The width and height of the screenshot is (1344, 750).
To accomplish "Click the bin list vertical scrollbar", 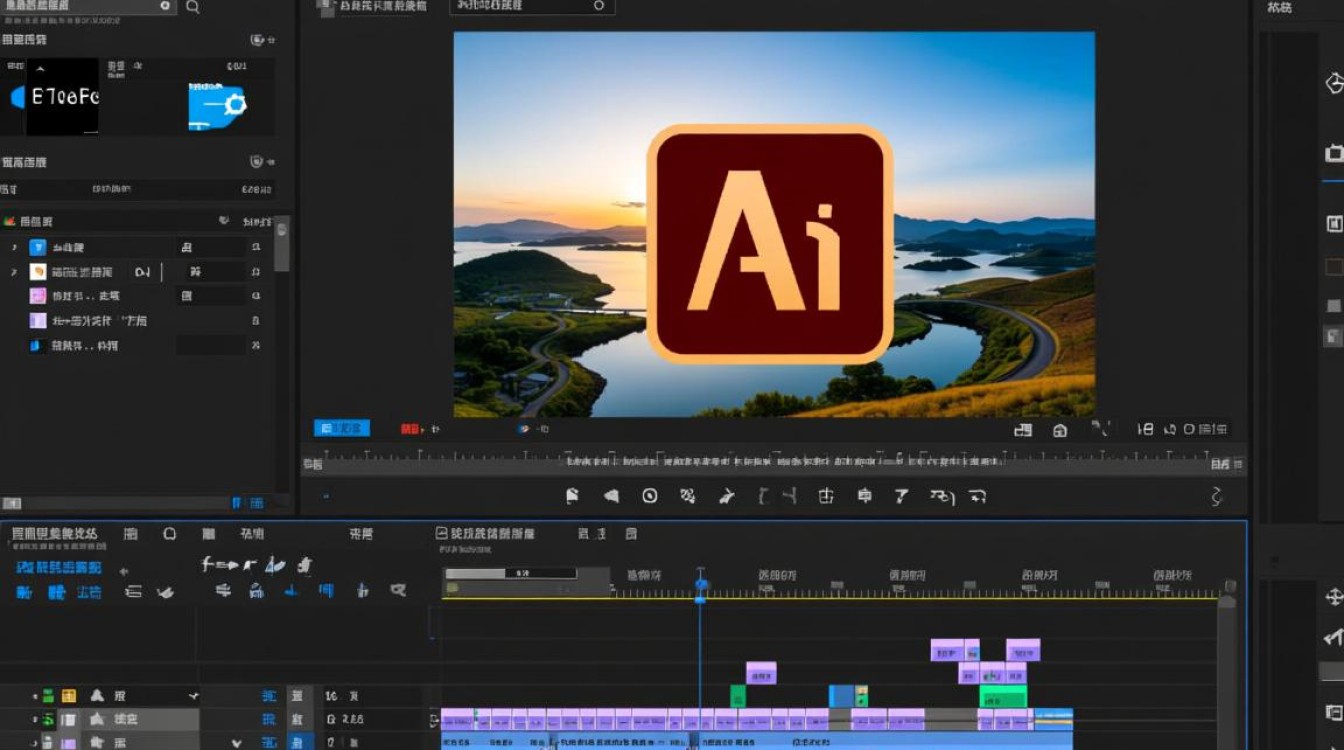I will click(x=282, y=245).
